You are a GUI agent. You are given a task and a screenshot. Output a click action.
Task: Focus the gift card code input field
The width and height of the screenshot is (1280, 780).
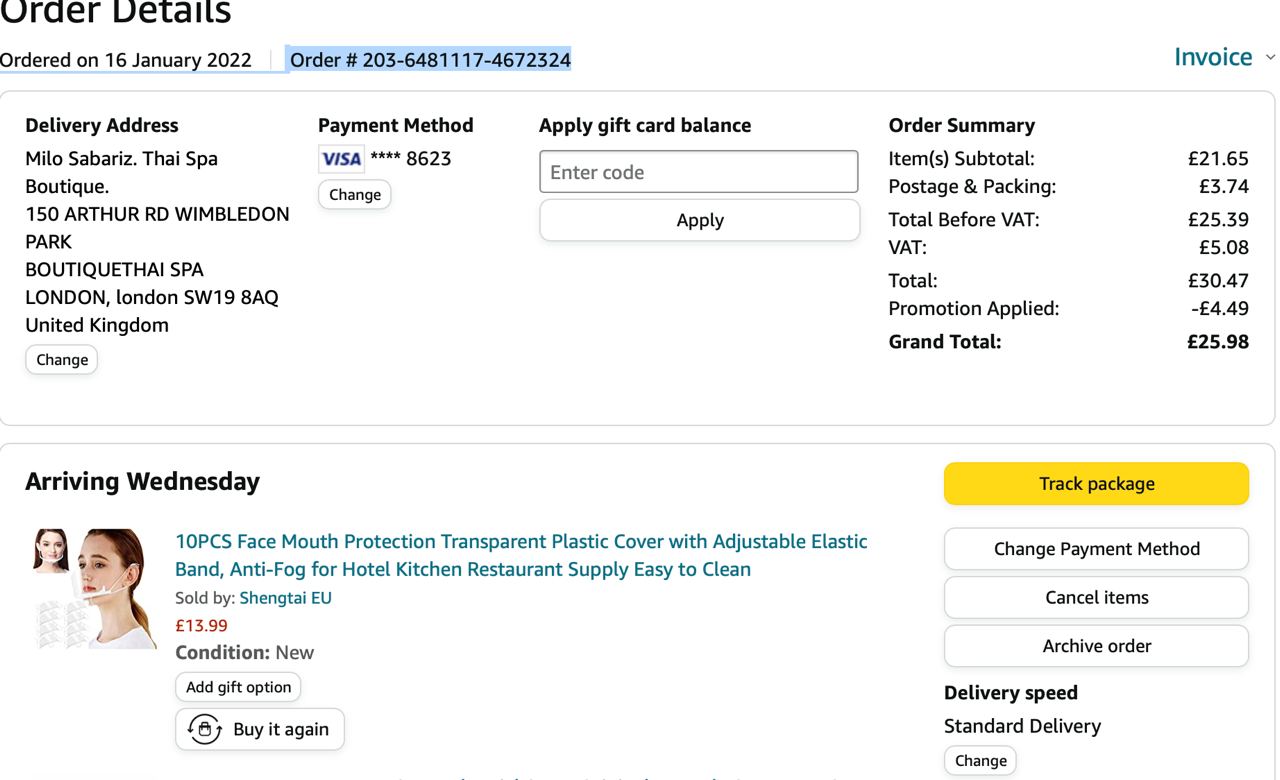click(x=698, y=172)
